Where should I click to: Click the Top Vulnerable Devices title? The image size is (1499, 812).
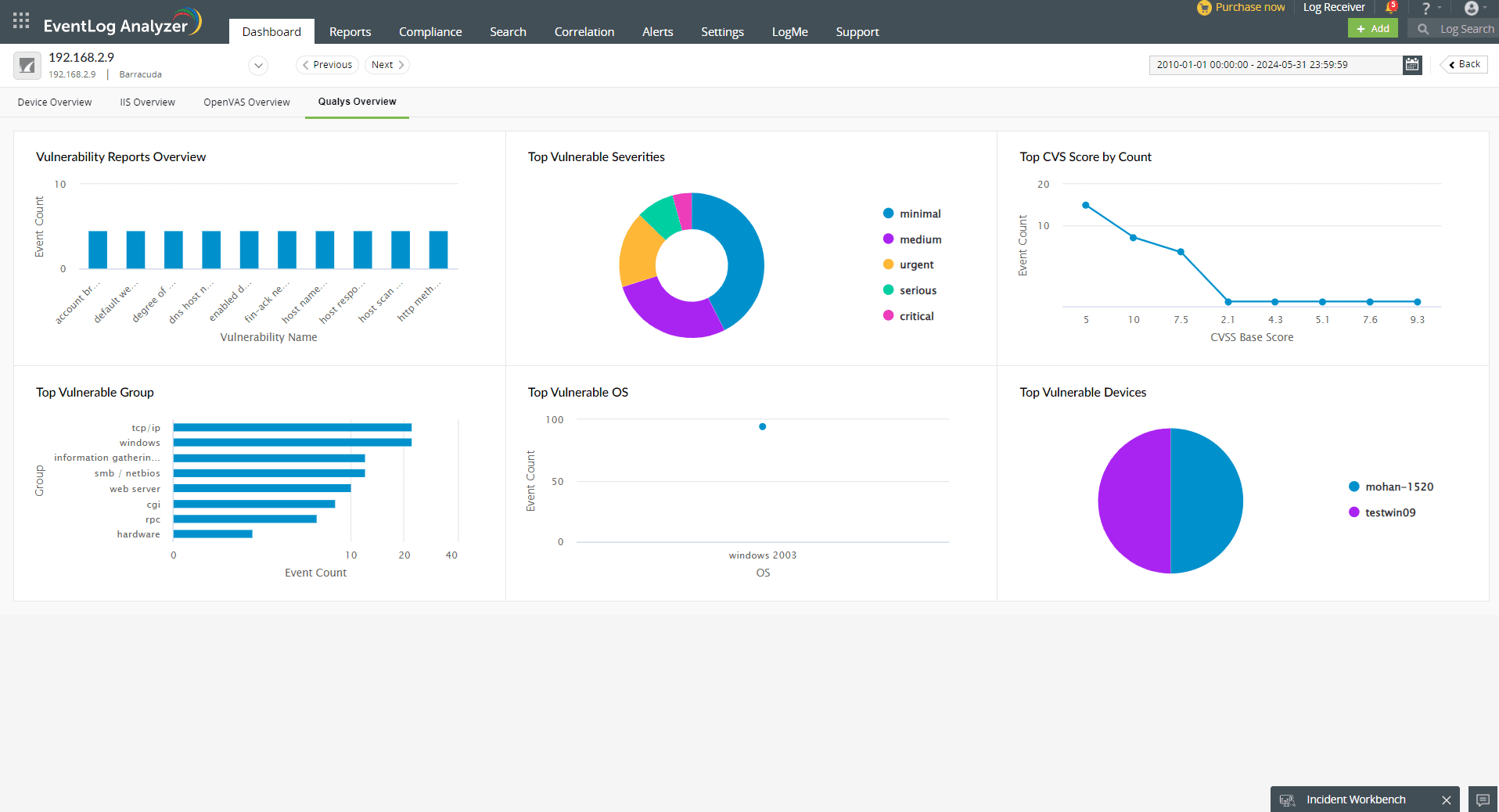pos(1083,393)
